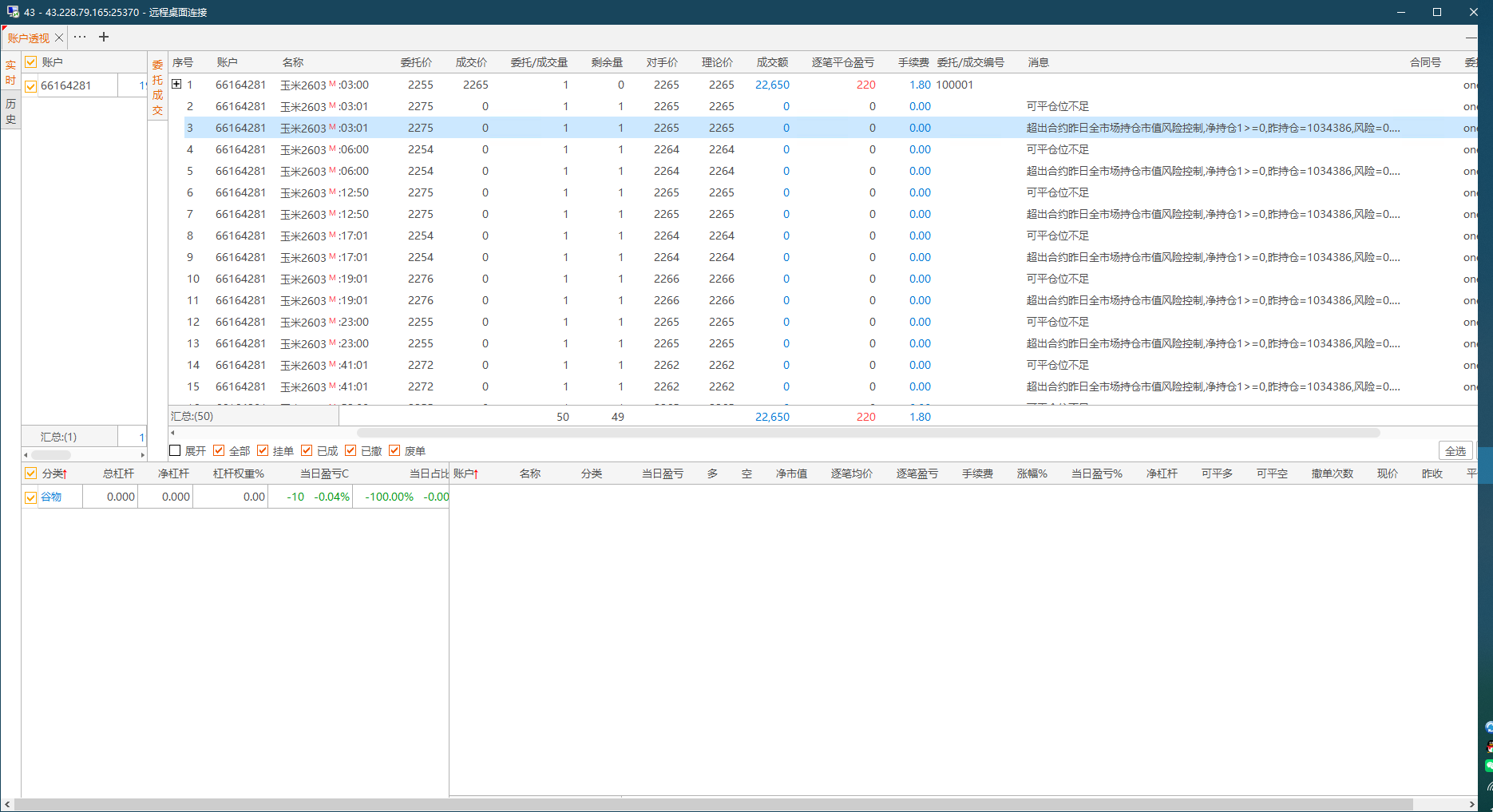Image resolution: width=1493 pixels, height=812 pixels.
Task: Select the 委托成交 vertical tab
Action: [157, 87]
